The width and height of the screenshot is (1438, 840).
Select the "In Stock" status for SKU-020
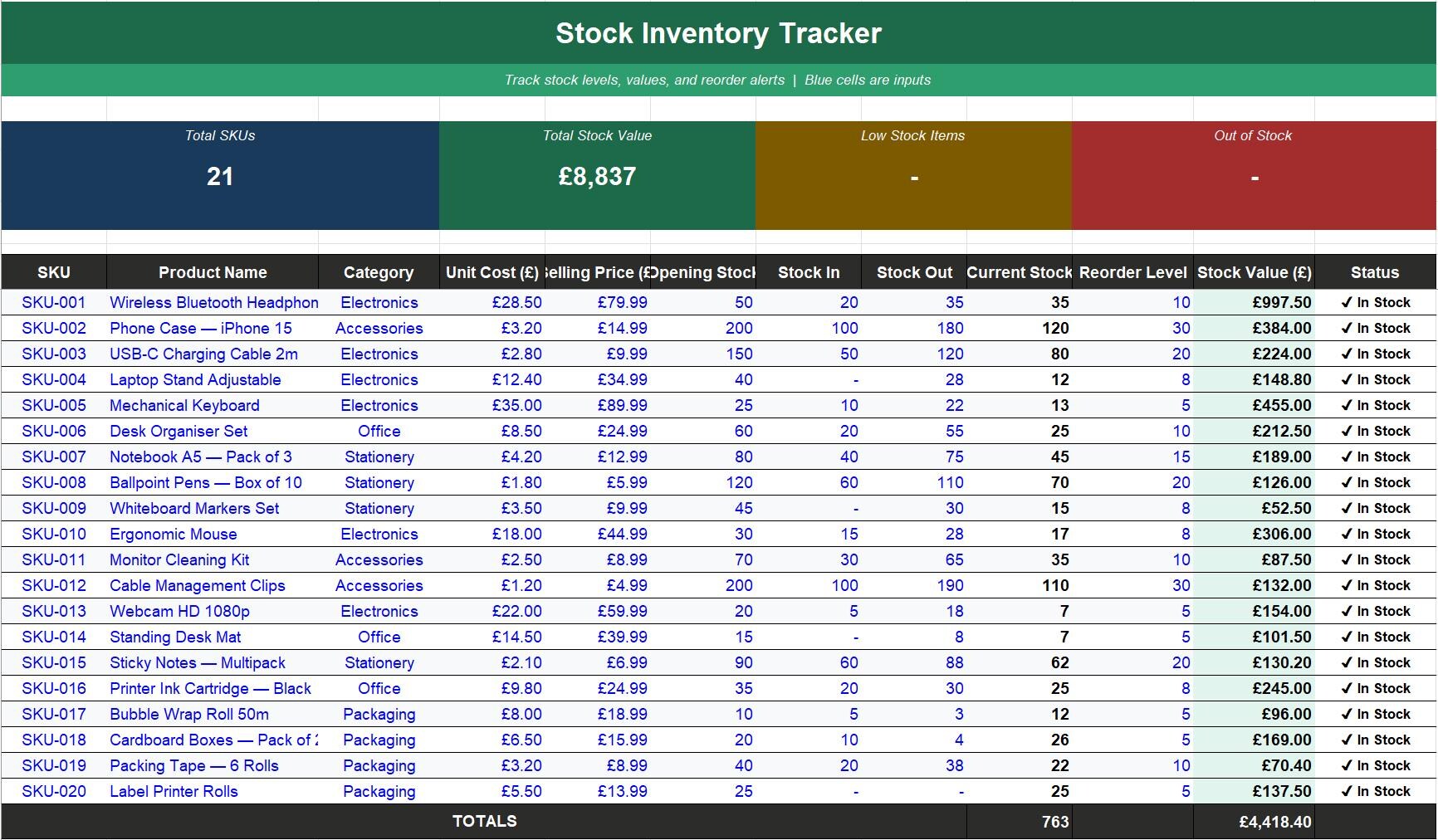(x=1375, y=792)
